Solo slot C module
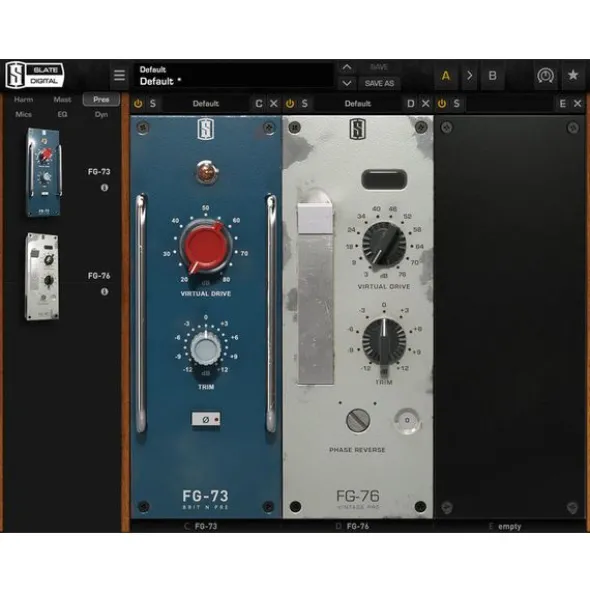This screenshot has height=591, width=590. coord(153,104)
